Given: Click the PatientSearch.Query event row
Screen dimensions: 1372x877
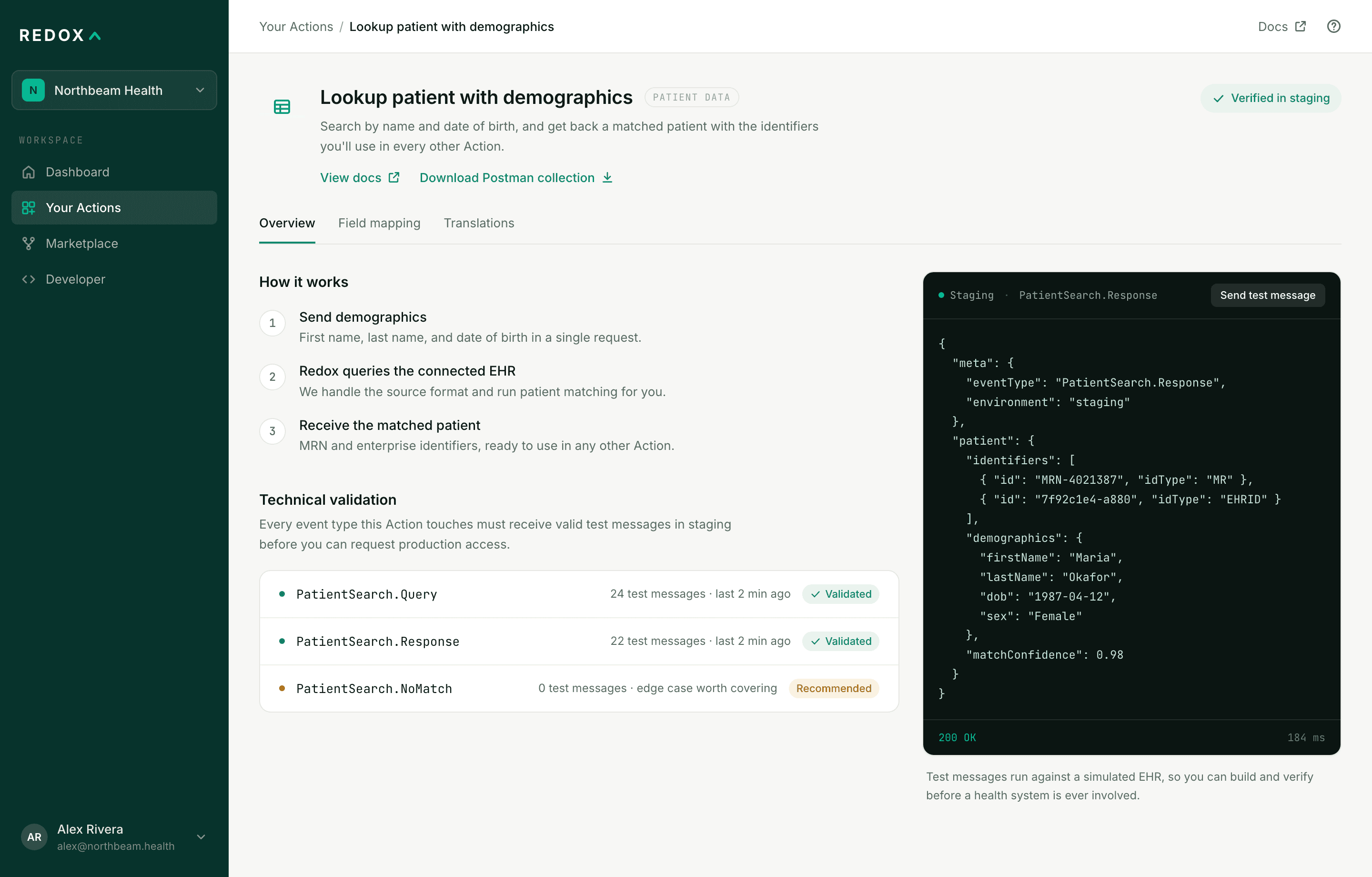Looking at the screenshot, I should tap(579, 594).
